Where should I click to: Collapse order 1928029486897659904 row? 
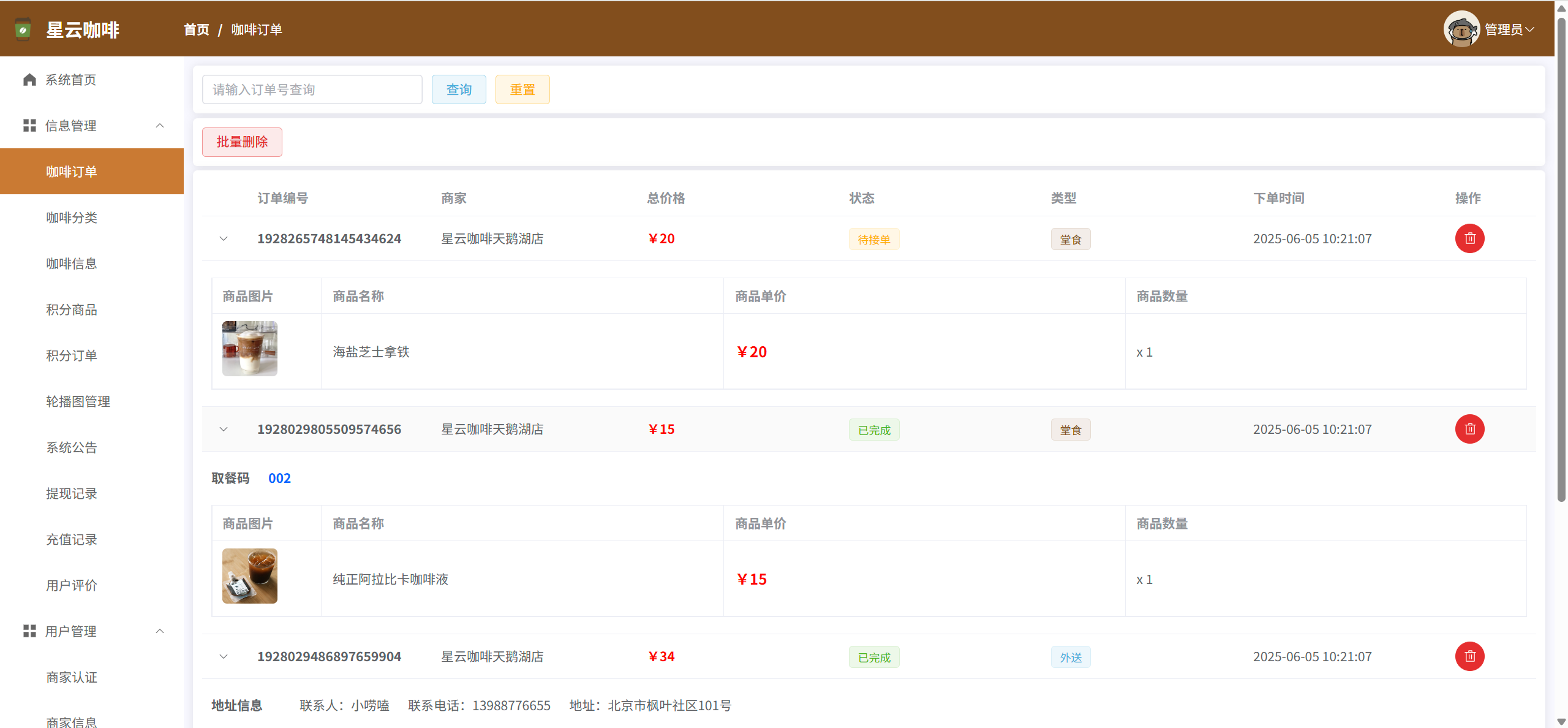tap(224, 656)
